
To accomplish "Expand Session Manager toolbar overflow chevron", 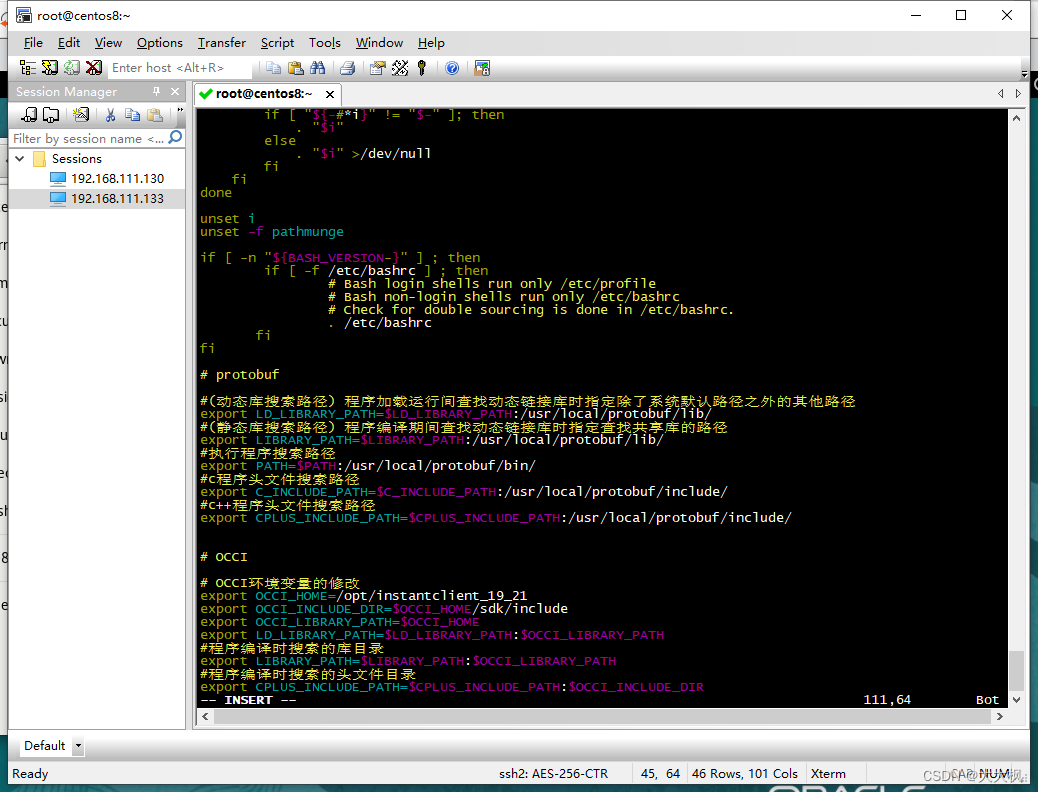I will point(180,111).
